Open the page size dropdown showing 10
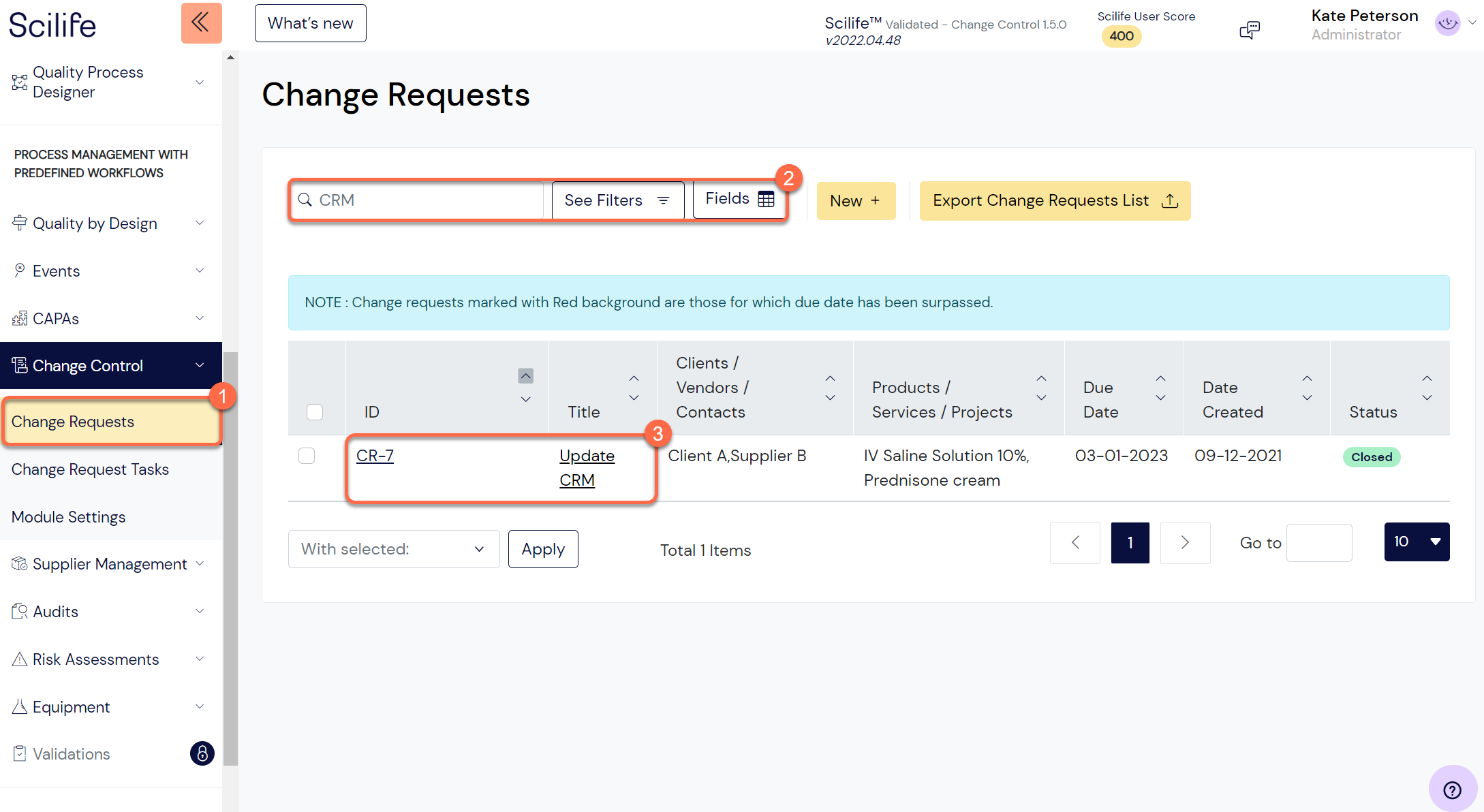1484x812 pixels. [x=1417, y=542]
